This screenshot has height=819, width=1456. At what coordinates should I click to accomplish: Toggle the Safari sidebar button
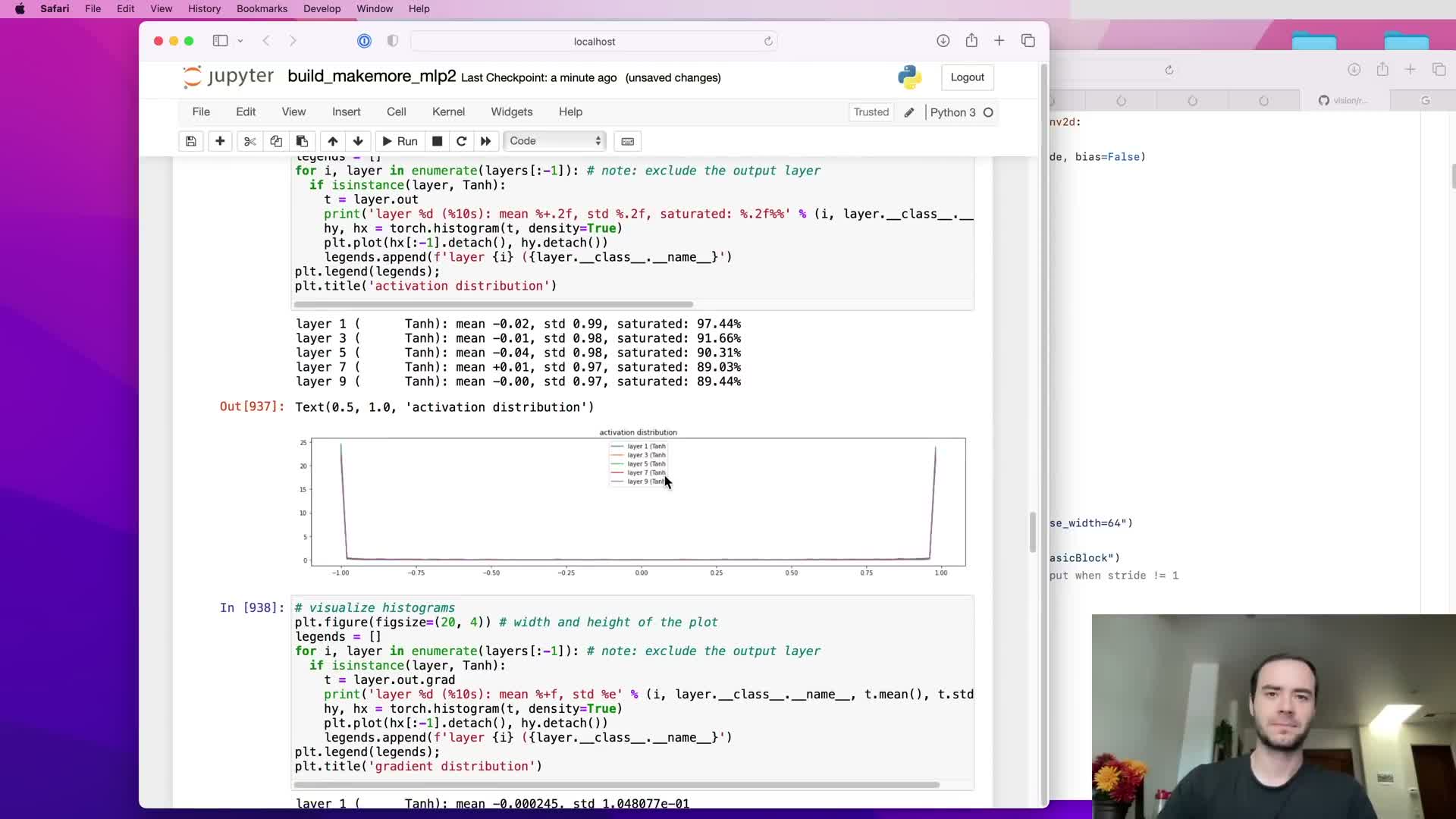tap(220, 41)
